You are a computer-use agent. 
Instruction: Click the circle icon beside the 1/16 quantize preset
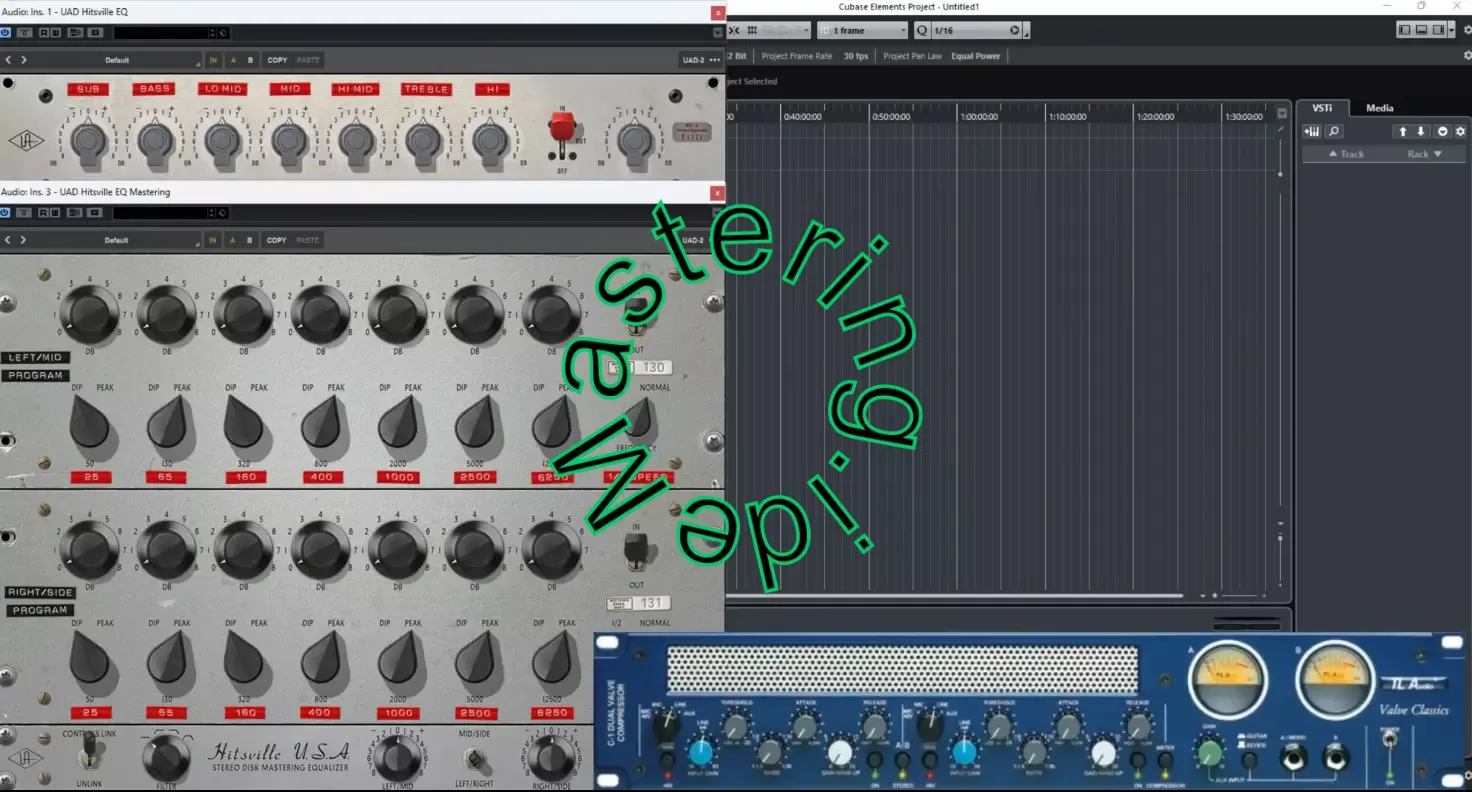pyautogui.click(x=1014, y=31)
